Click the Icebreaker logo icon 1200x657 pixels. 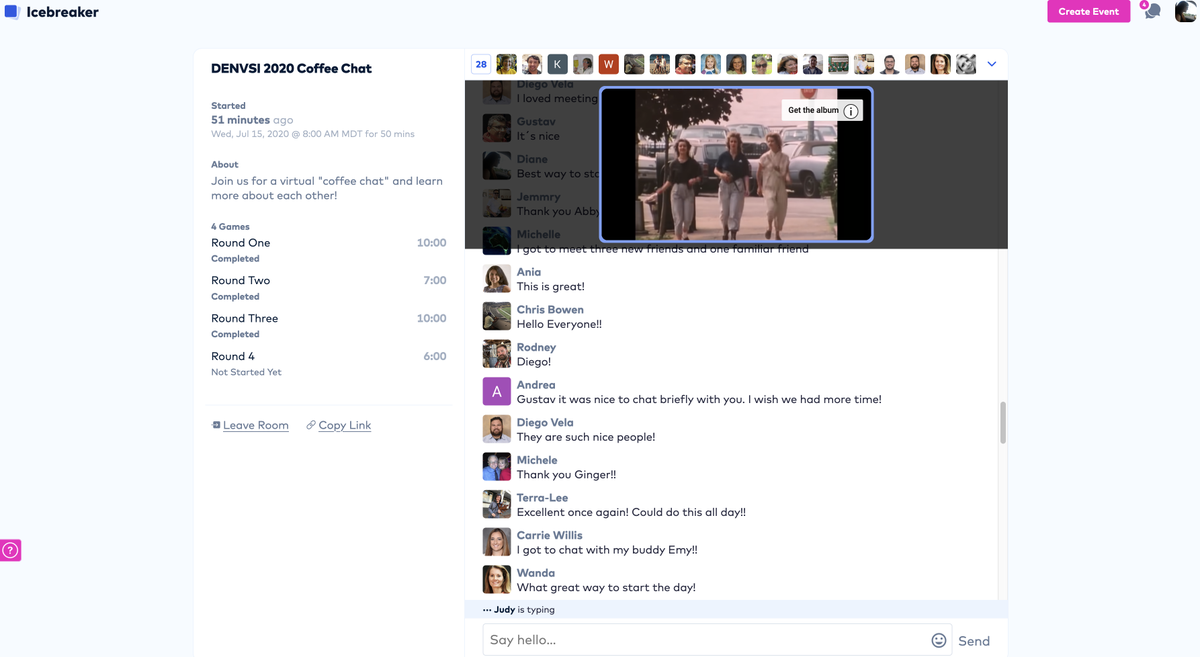point(12,12)
